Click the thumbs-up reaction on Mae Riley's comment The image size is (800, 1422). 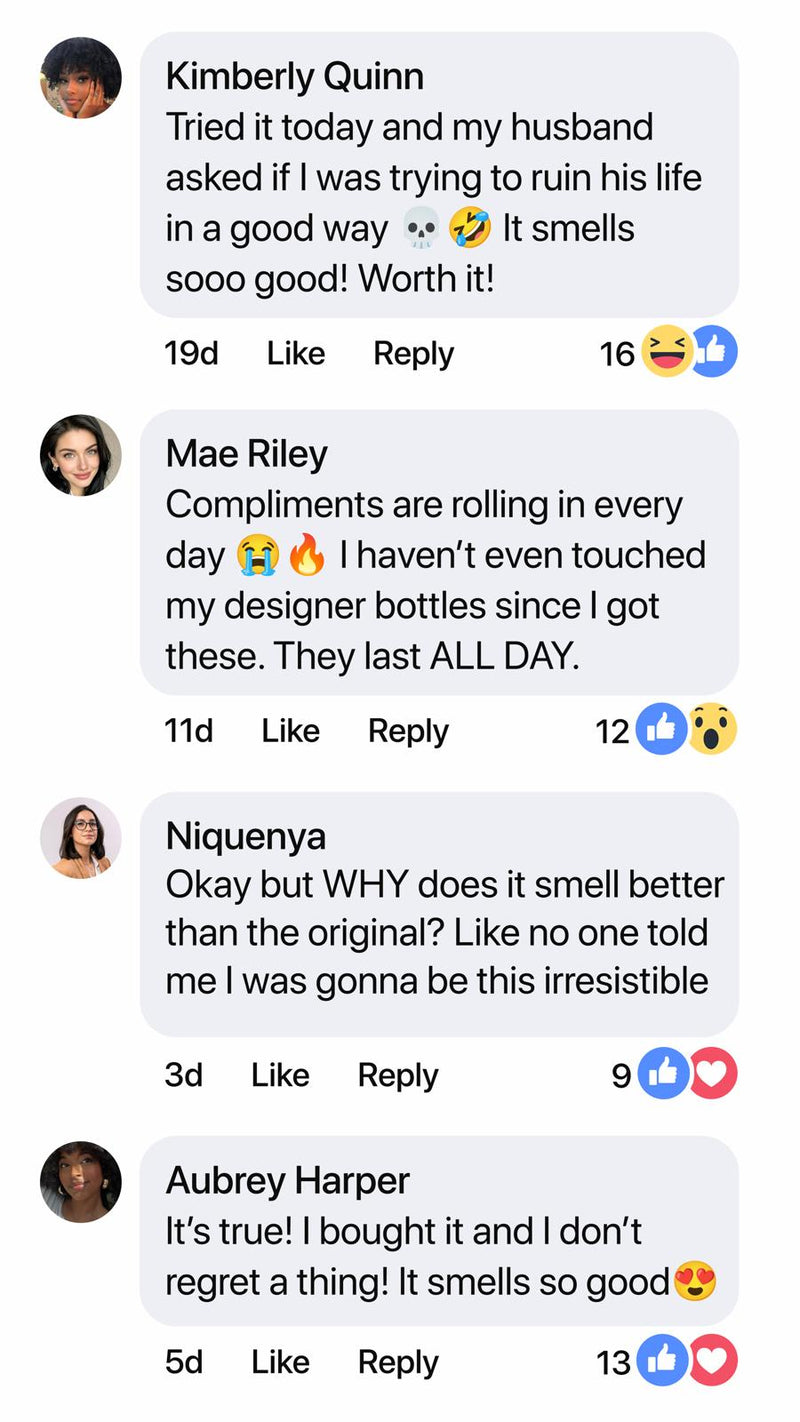[662, 730]
